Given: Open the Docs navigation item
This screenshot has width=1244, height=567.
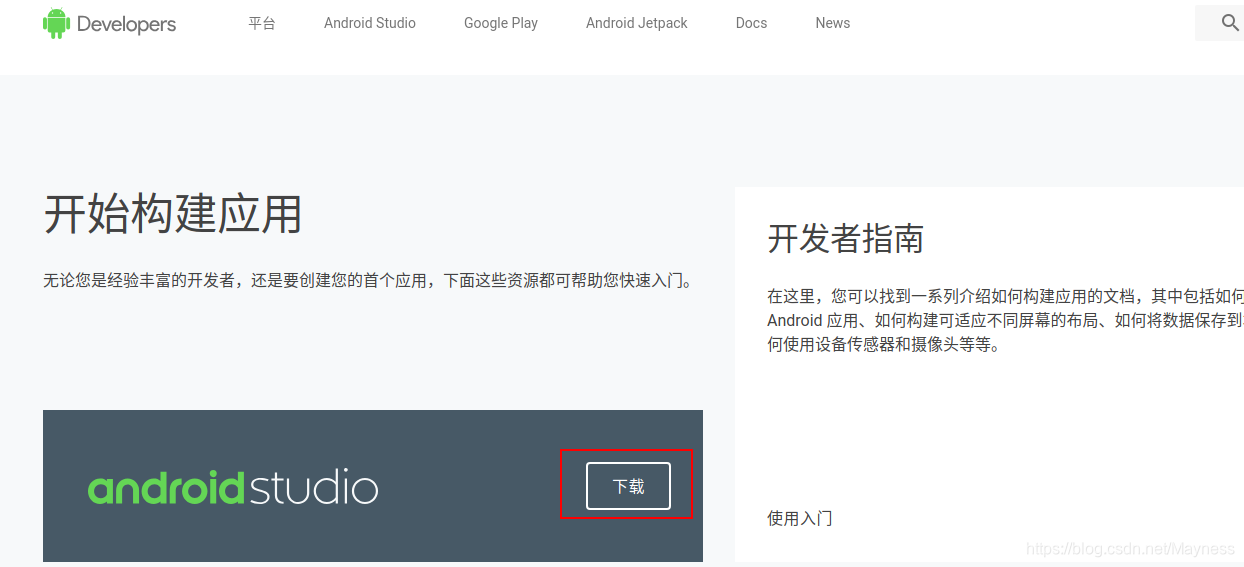Looking at the screenshot, I should (751, 23).
